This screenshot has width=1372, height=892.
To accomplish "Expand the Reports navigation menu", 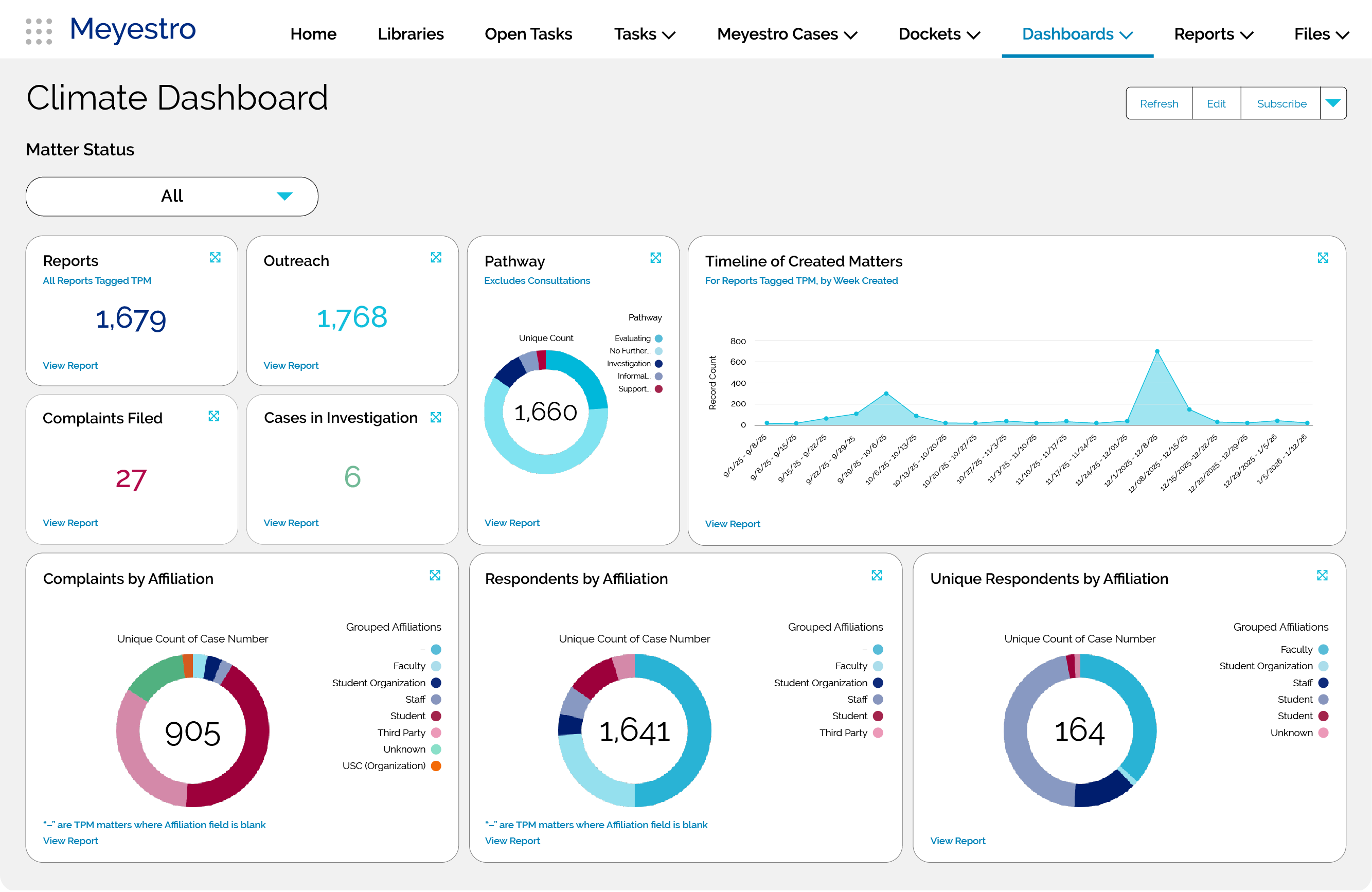I will 1214,34.
